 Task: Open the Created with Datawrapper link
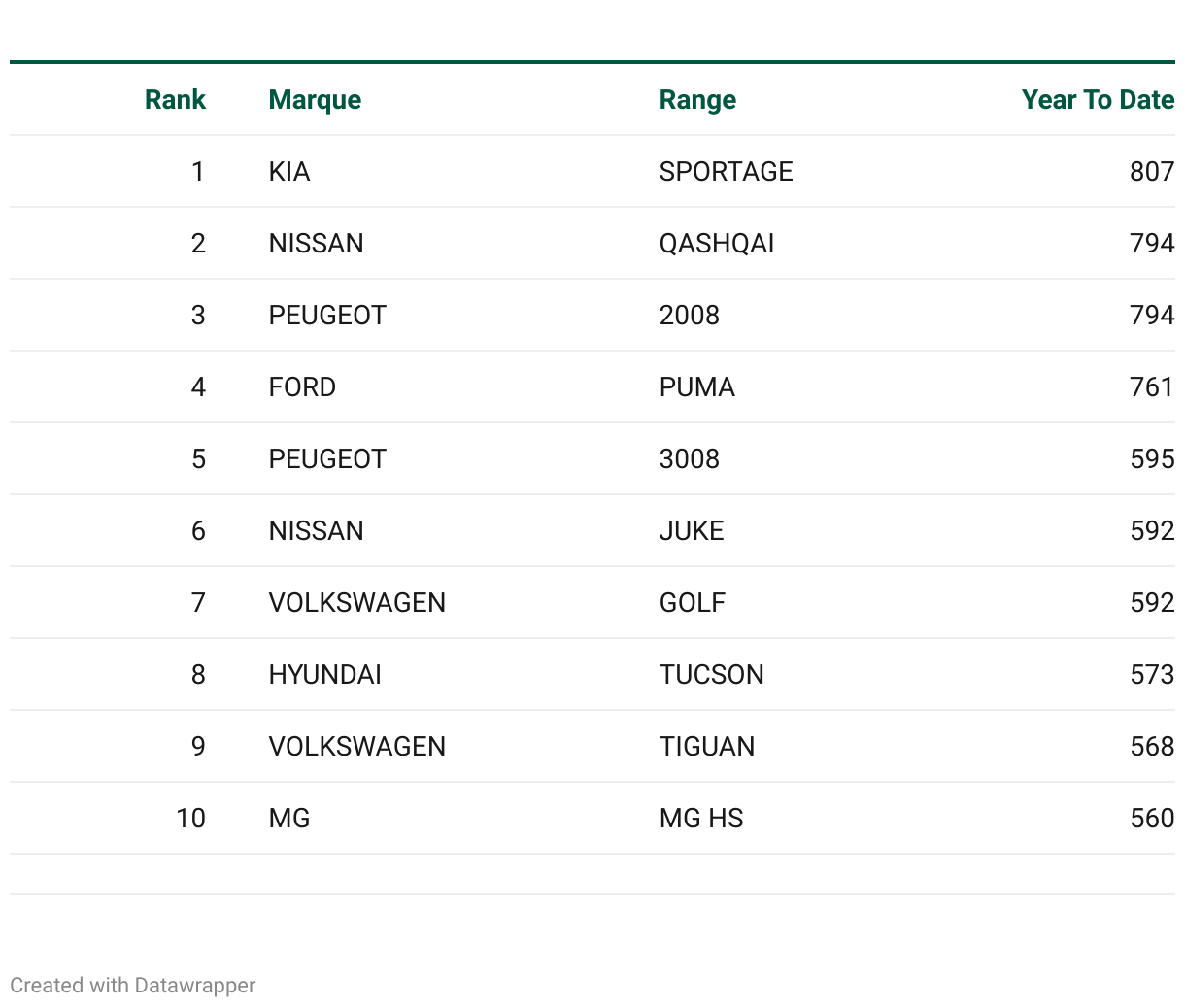pos(133,986)
